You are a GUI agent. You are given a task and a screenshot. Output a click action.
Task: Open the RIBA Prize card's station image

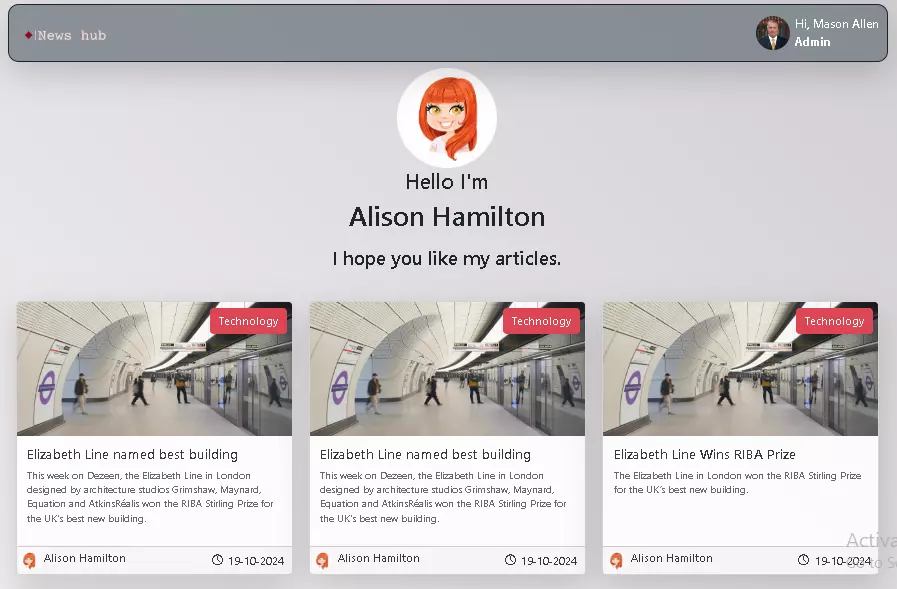740,369
